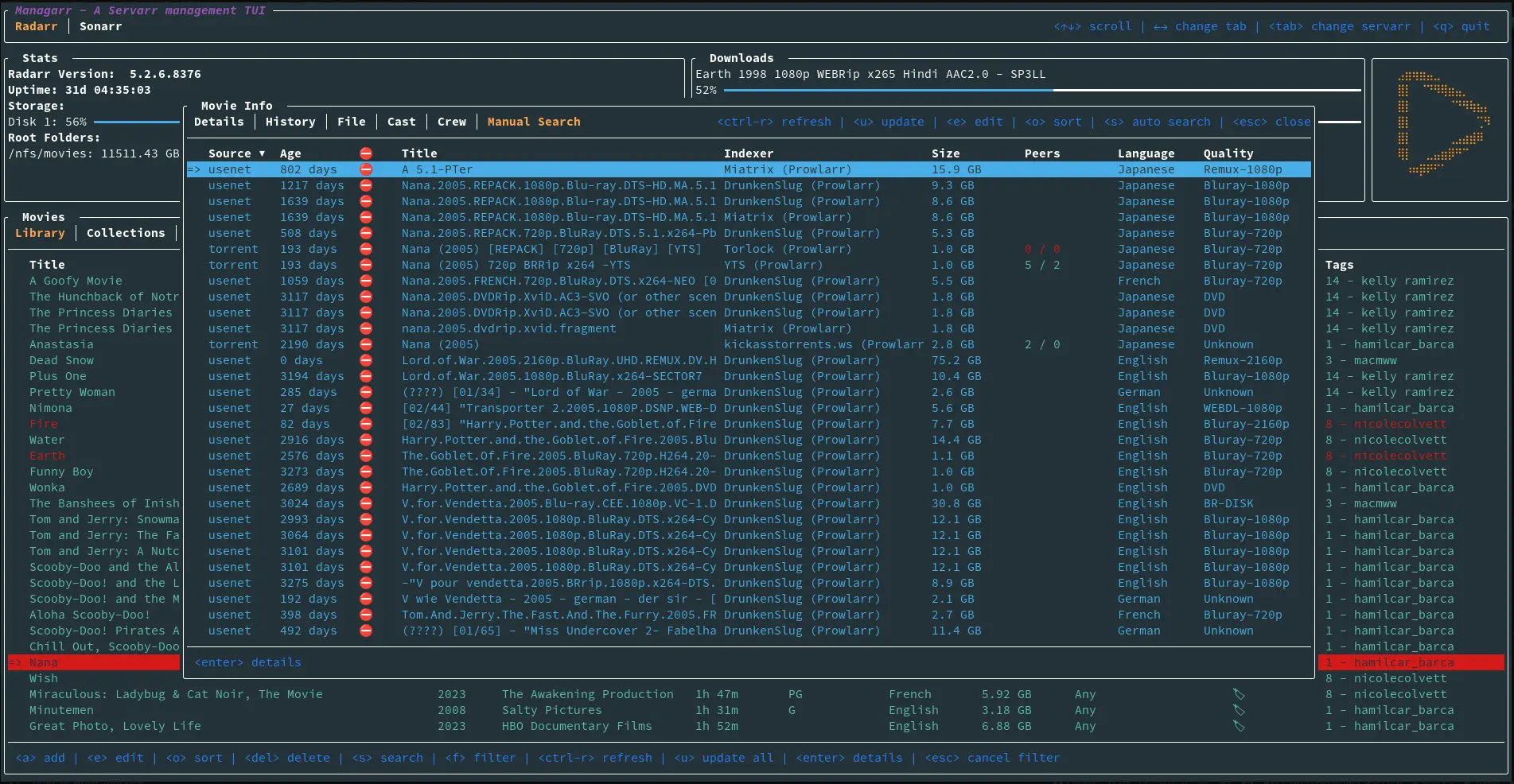Viewport: 1514px width, 784px height.
Task: Click the rejected icon in the column header
Action: 366,153
